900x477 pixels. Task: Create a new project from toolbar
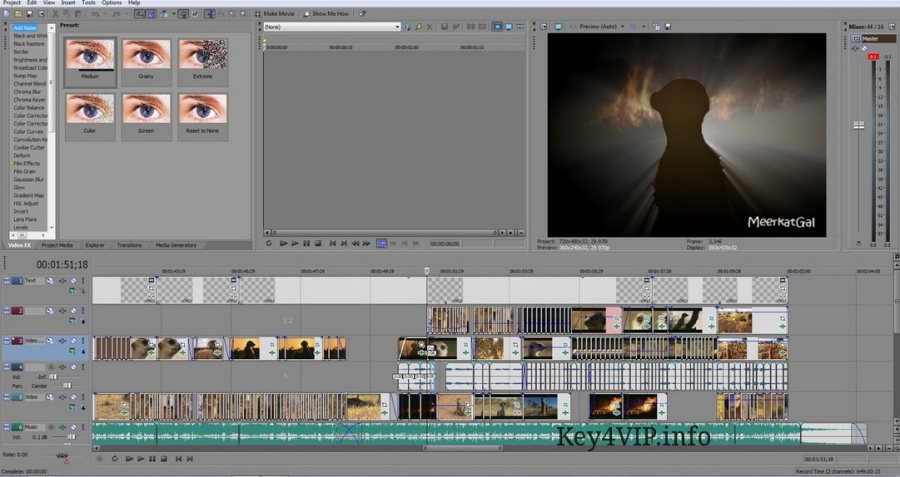click(6, 13)
